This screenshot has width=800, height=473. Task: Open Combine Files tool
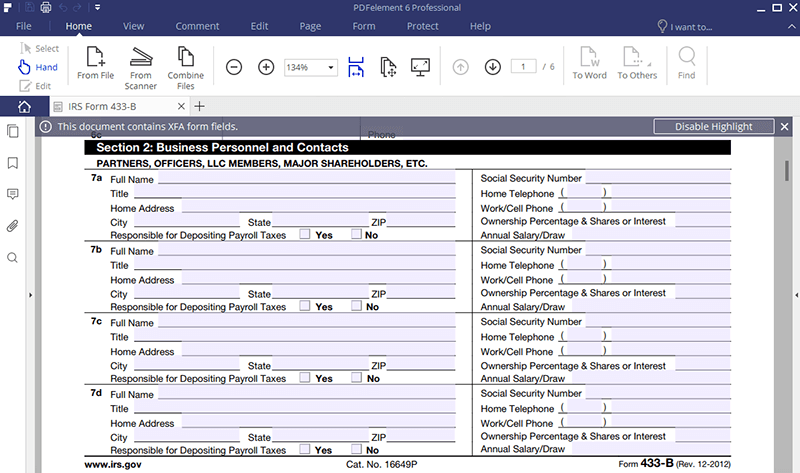[x=186, y=68]
